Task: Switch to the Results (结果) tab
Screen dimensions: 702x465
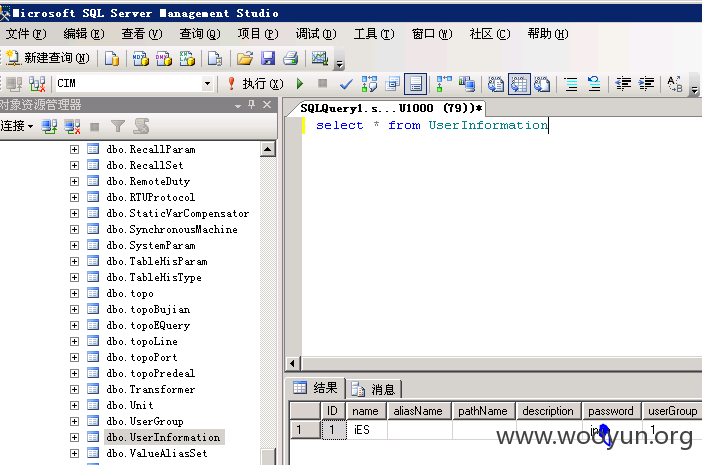Action: pos(316,388)
